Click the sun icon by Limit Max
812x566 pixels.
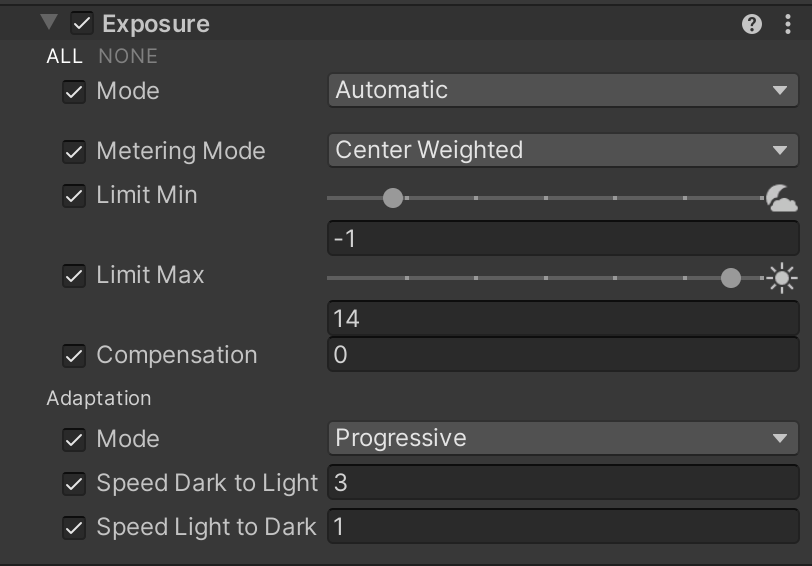[781, 278]
